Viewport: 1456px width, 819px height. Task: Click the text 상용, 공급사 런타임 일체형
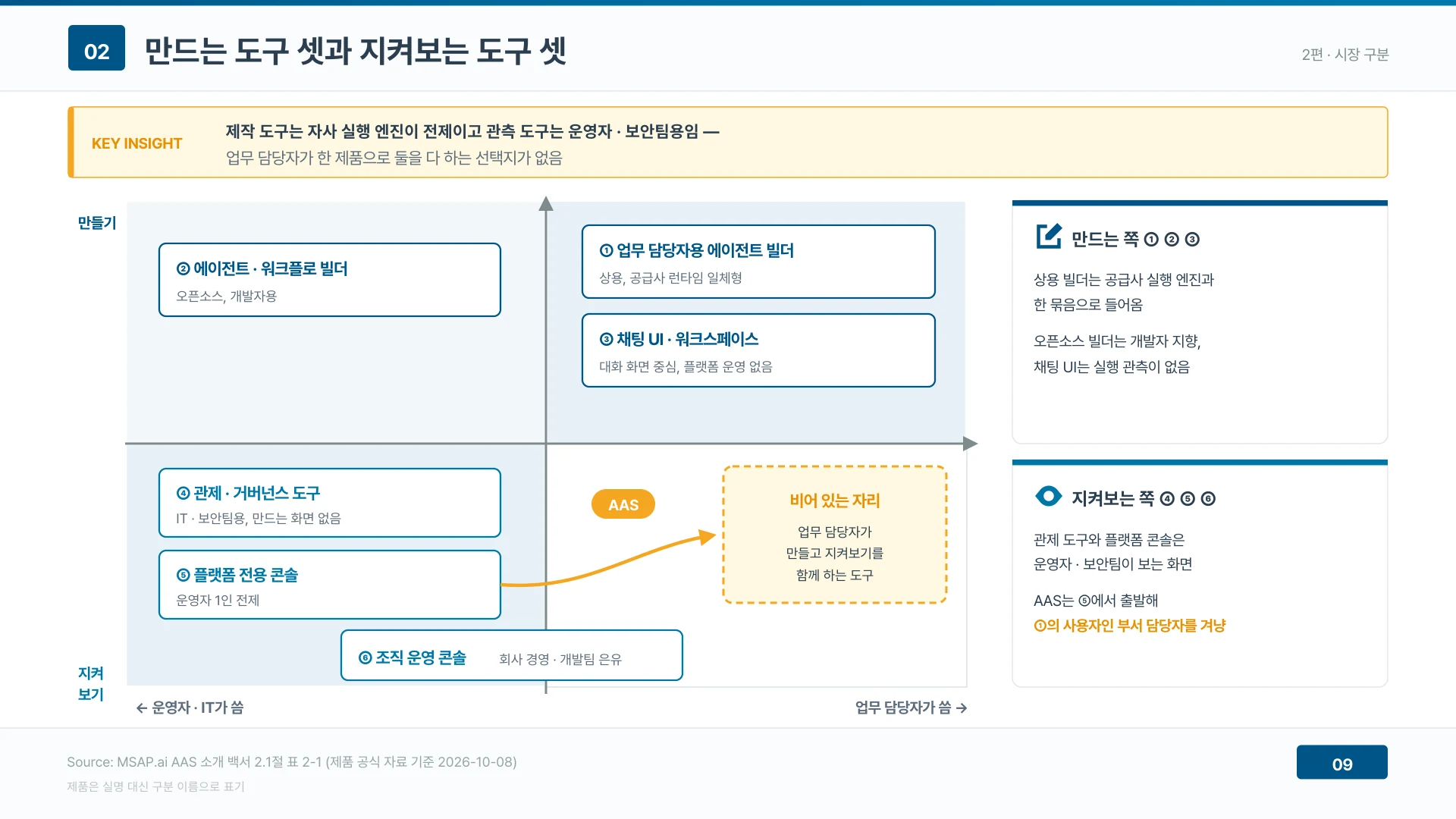coord(670,278)
